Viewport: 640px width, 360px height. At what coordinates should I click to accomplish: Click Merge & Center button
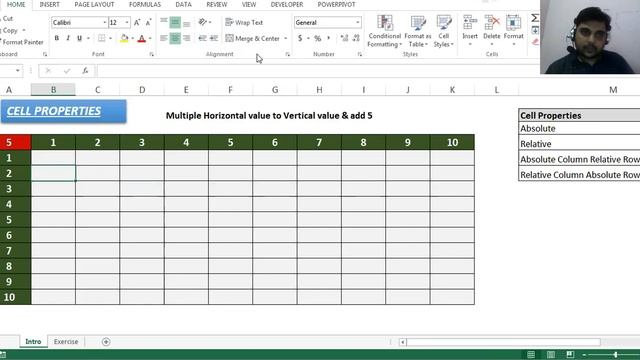coord(253,38)
